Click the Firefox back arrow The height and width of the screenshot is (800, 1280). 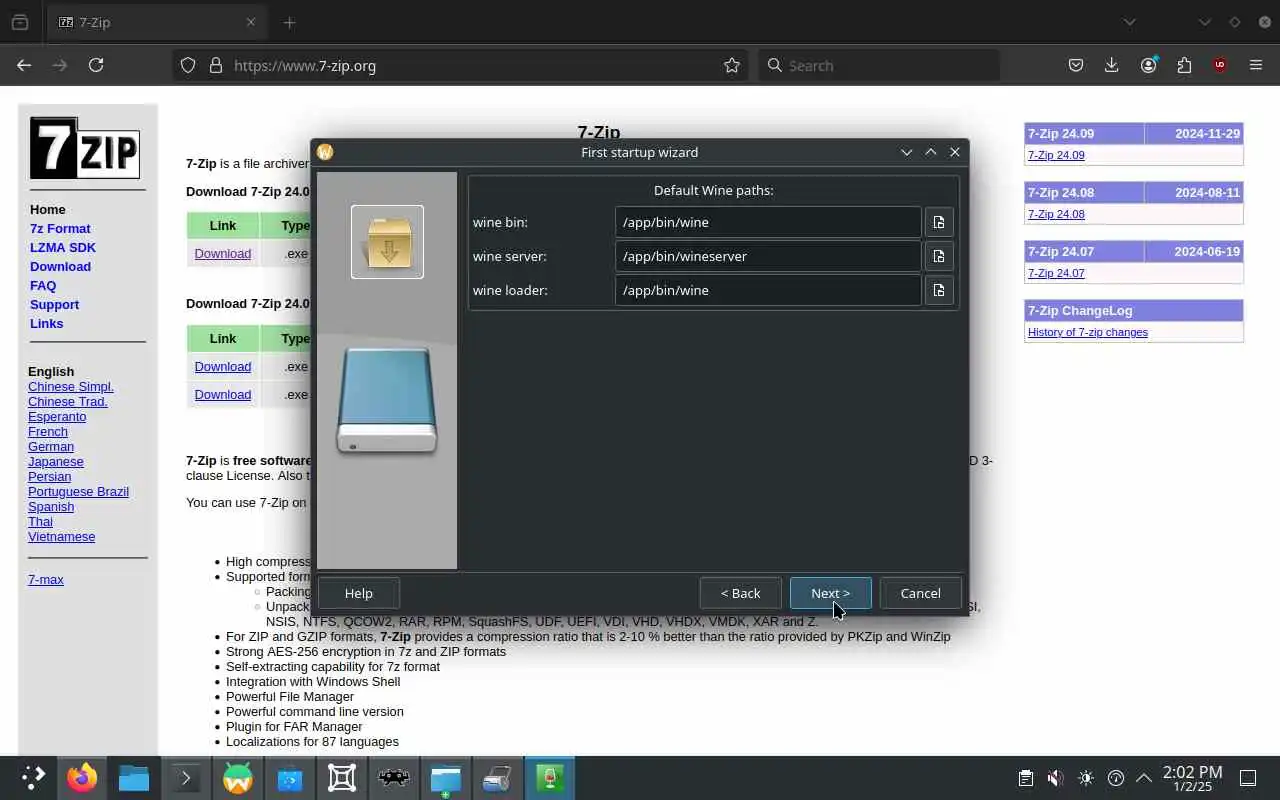[24, 65]
